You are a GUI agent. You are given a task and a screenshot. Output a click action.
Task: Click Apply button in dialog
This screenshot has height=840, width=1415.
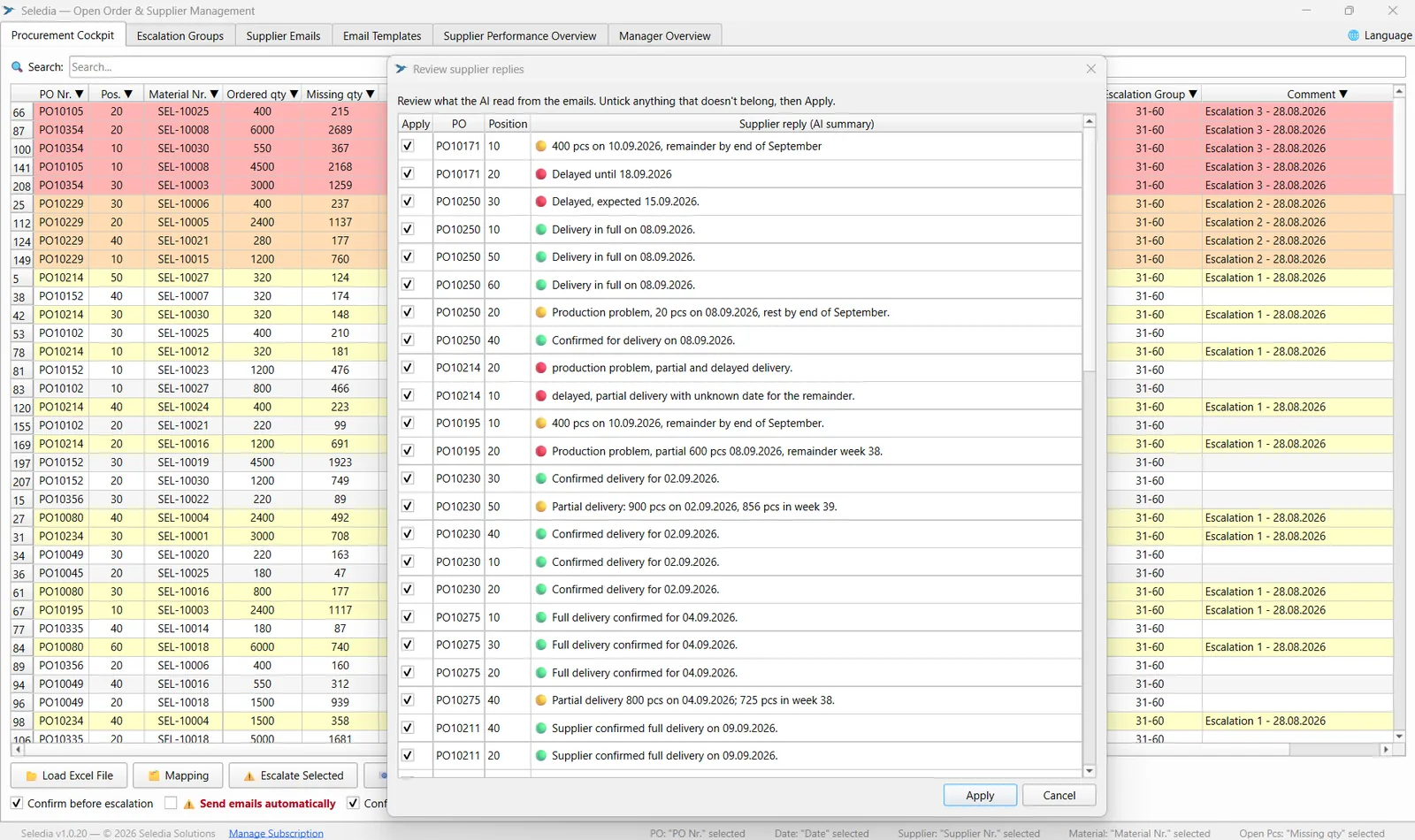tap(980, 795)
